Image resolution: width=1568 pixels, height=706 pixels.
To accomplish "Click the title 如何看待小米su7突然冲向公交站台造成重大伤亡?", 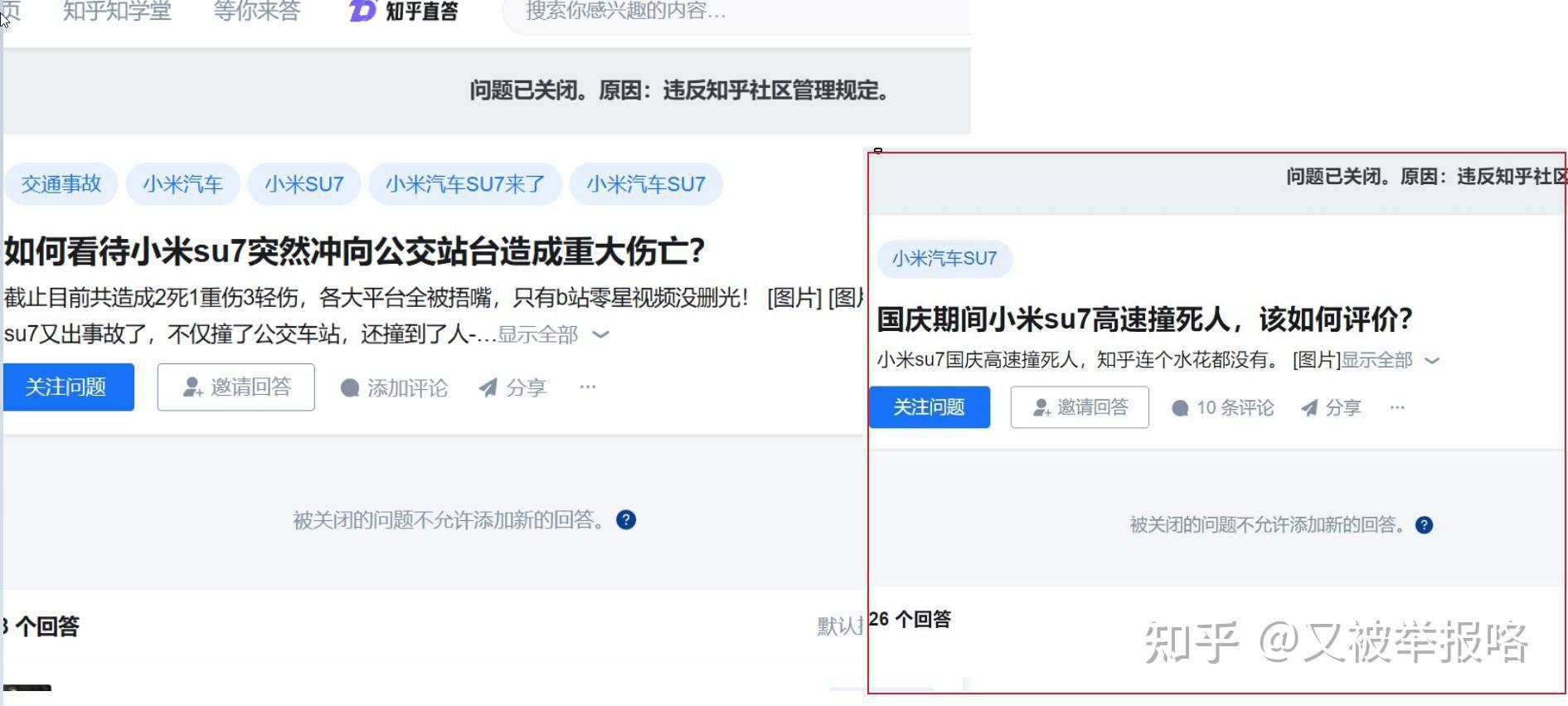I will point(355,251).
